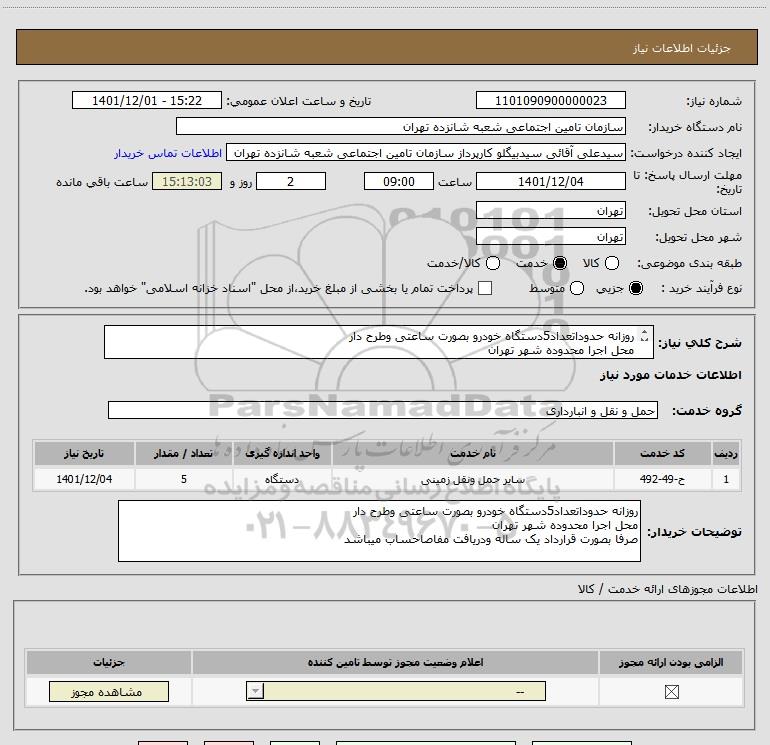
Task: Click the request creator name field
Action: tap(426, 153)
